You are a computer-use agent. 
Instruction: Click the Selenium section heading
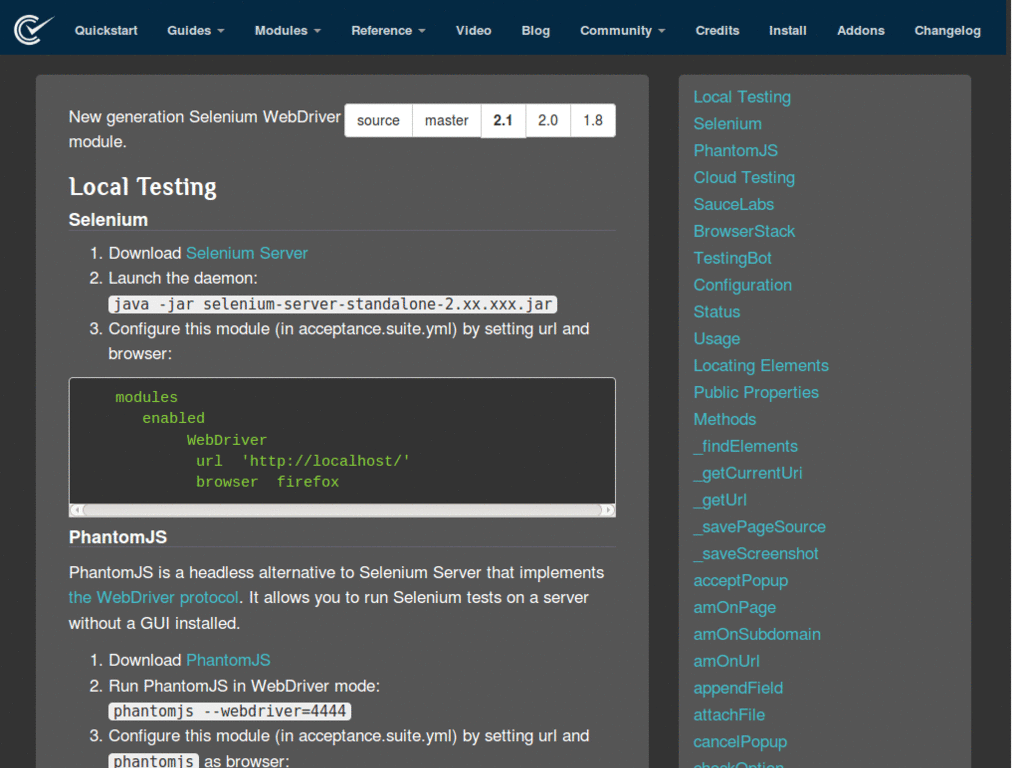(x=108, y=220)
